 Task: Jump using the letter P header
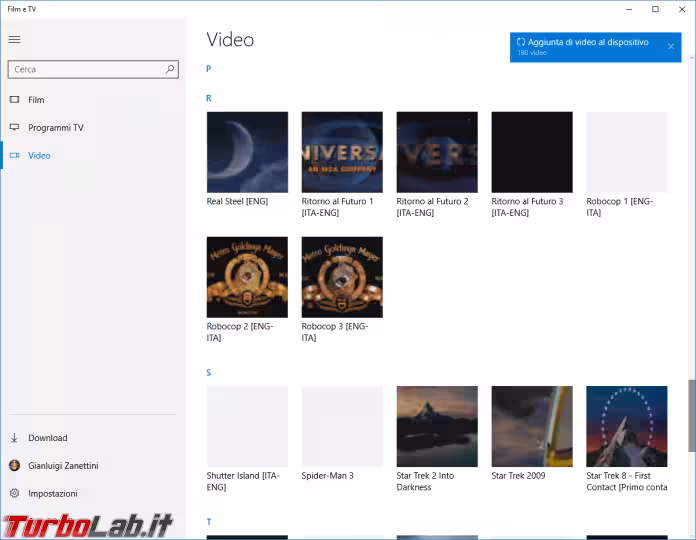(x=209, y=69)
